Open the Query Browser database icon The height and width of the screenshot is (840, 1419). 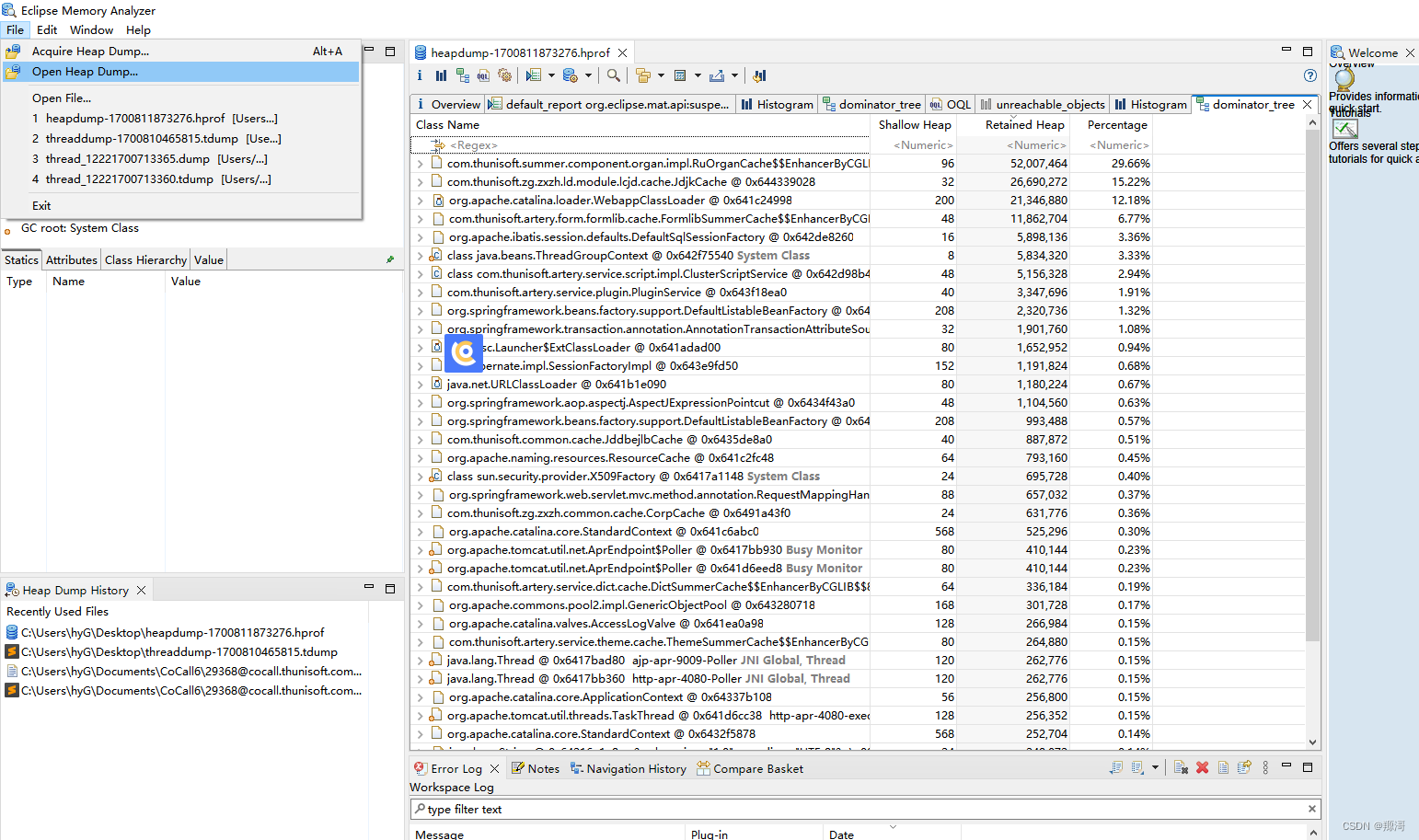[571, 75]
